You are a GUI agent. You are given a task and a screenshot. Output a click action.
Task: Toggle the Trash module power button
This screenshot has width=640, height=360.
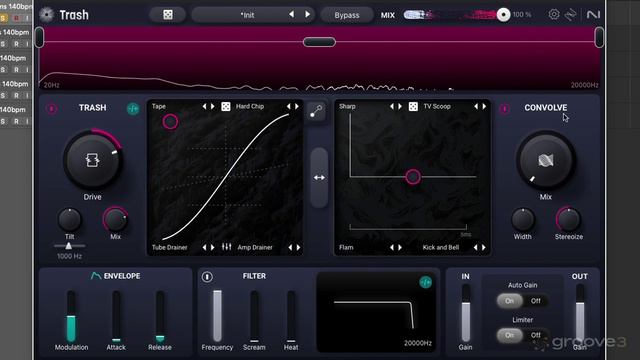click(52, 108)
